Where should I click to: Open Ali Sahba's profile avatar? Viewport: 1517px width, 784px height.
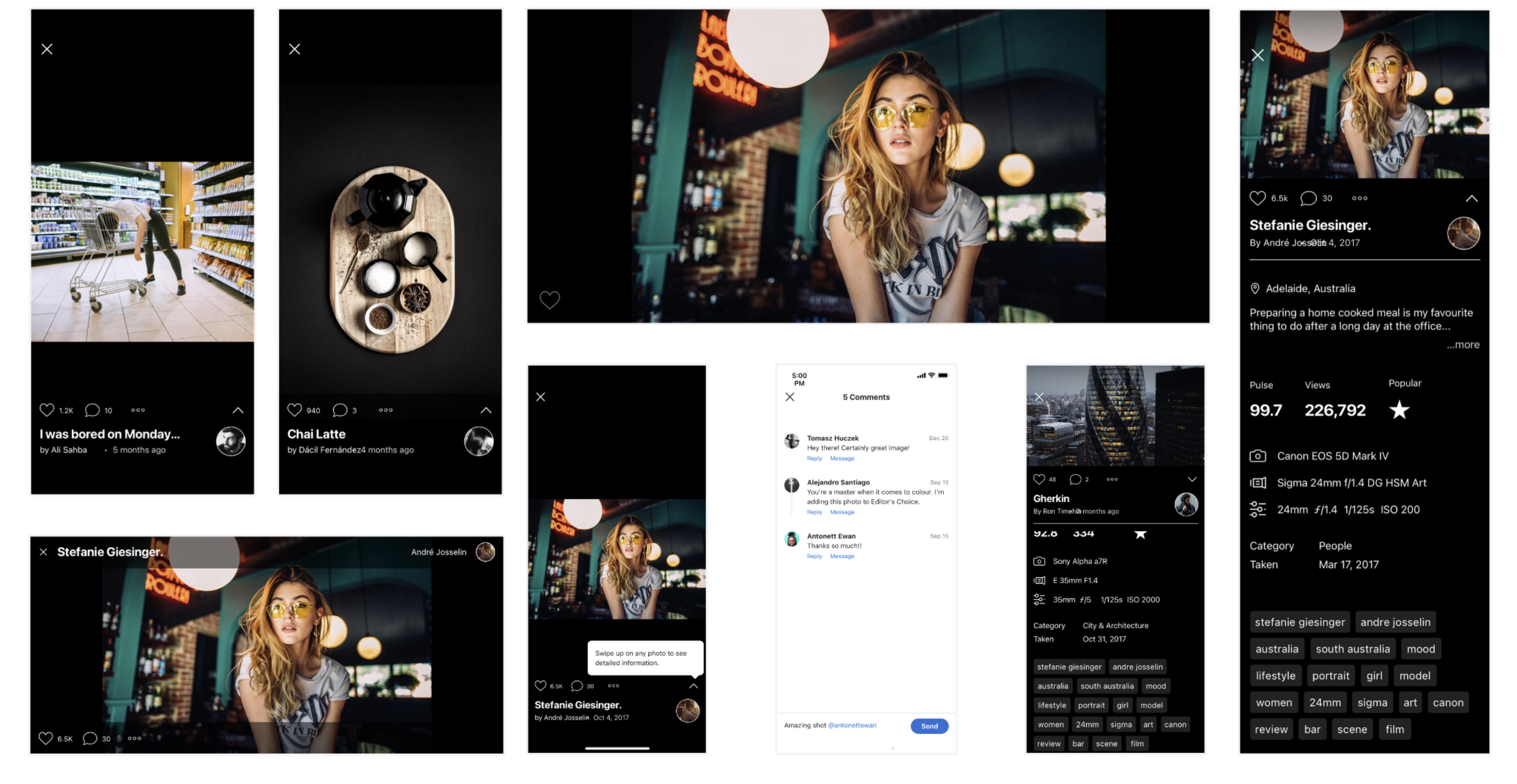[230, 442]
